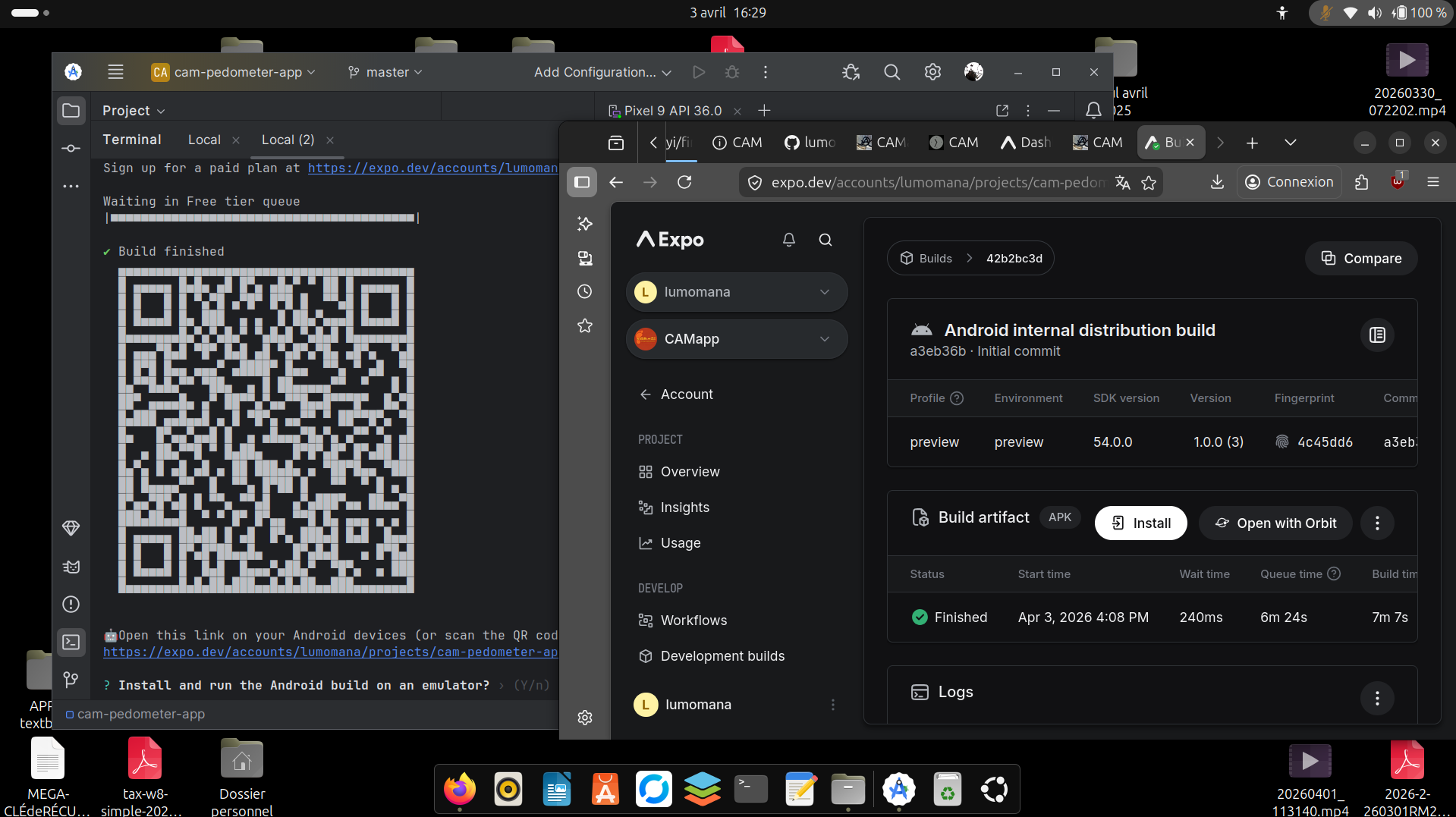Viewport: 1456px width, 817px height.
Task: Click the browser page reload icon
Action: tap(684, 182)
